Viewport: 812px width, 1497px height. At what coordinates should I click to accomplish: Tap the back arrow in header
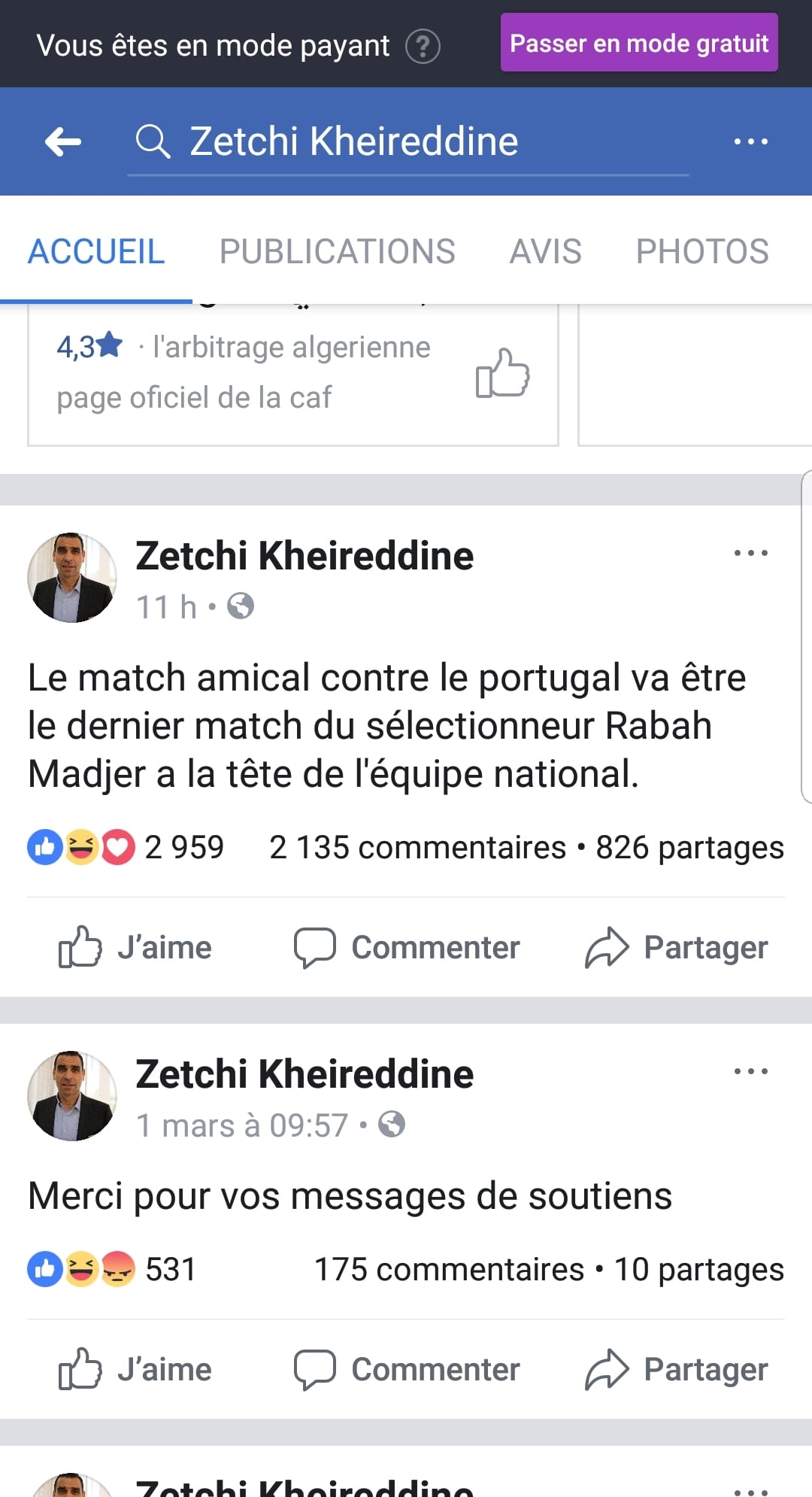click(63, 141)
